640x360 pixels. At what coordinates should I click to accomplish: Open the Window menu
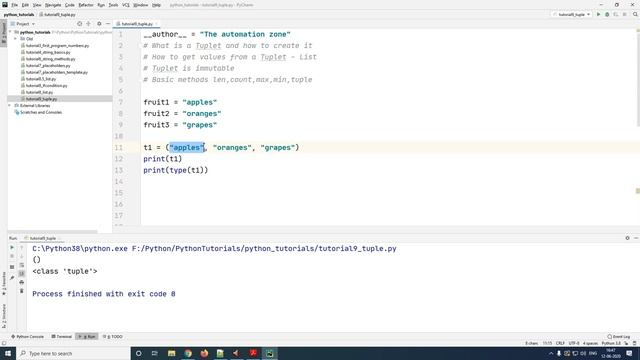pos(141,5)
